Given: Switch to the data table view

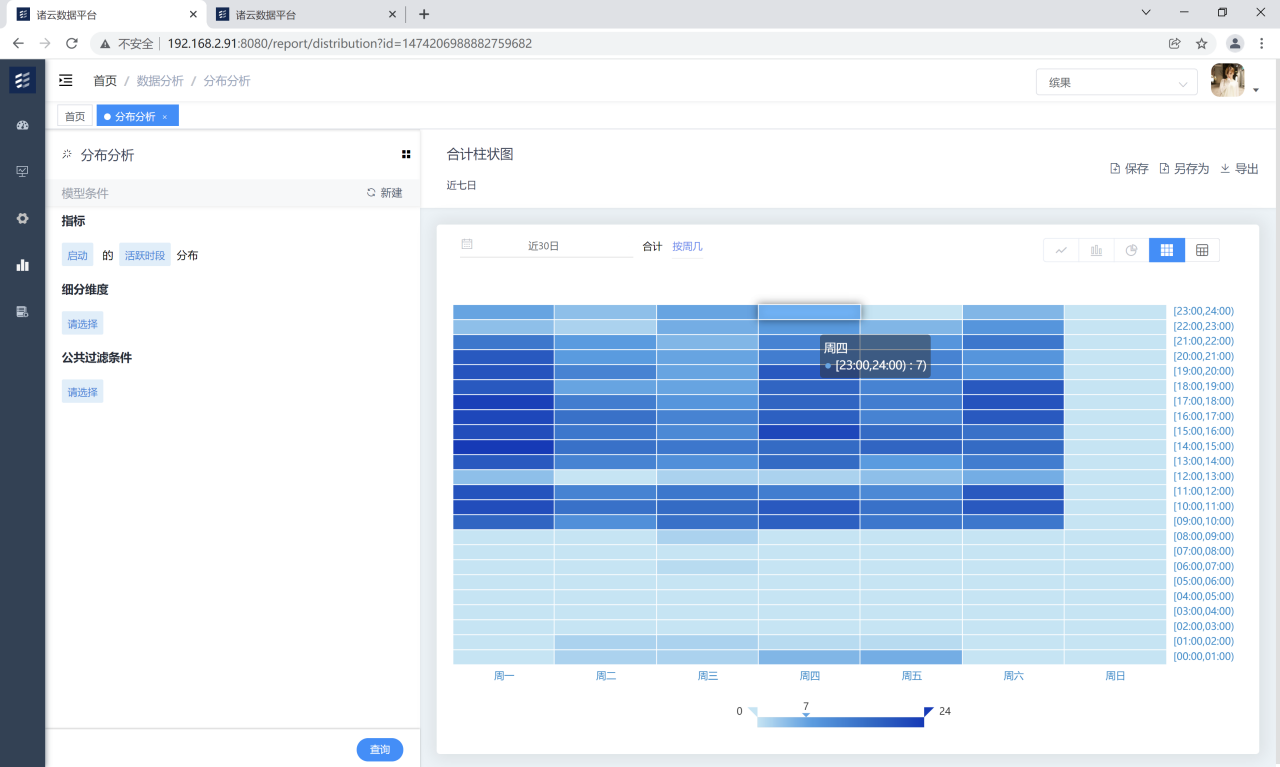Looking at the screenshot, I should coord(1202,250).
